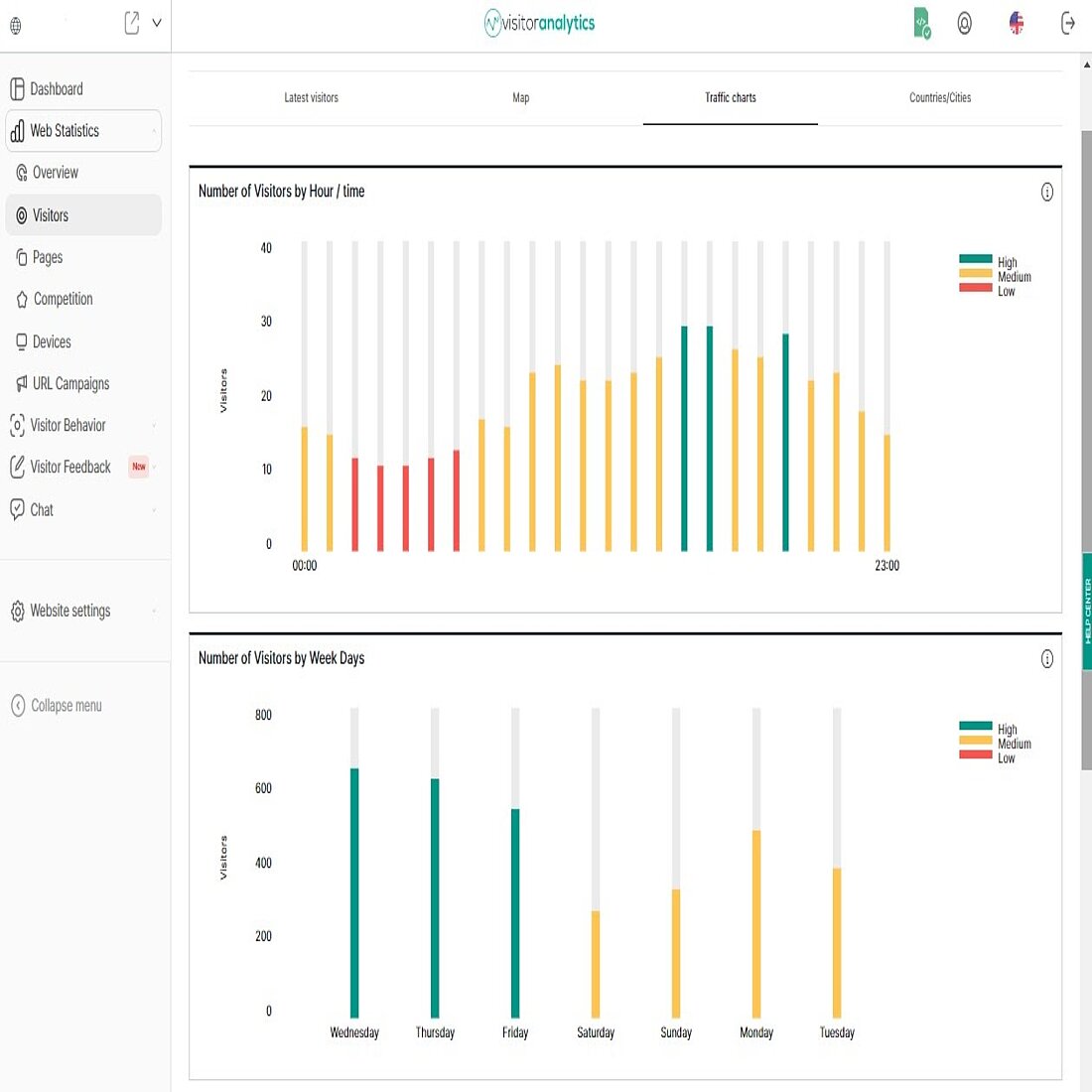Expand the Website settings section

69,611
